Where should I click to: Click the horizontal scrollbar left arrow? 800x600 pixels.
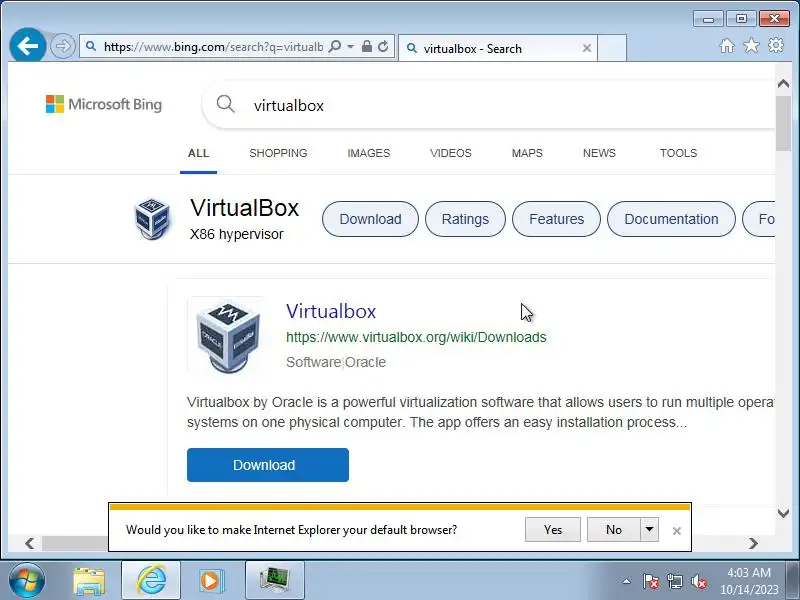point(30,543)
